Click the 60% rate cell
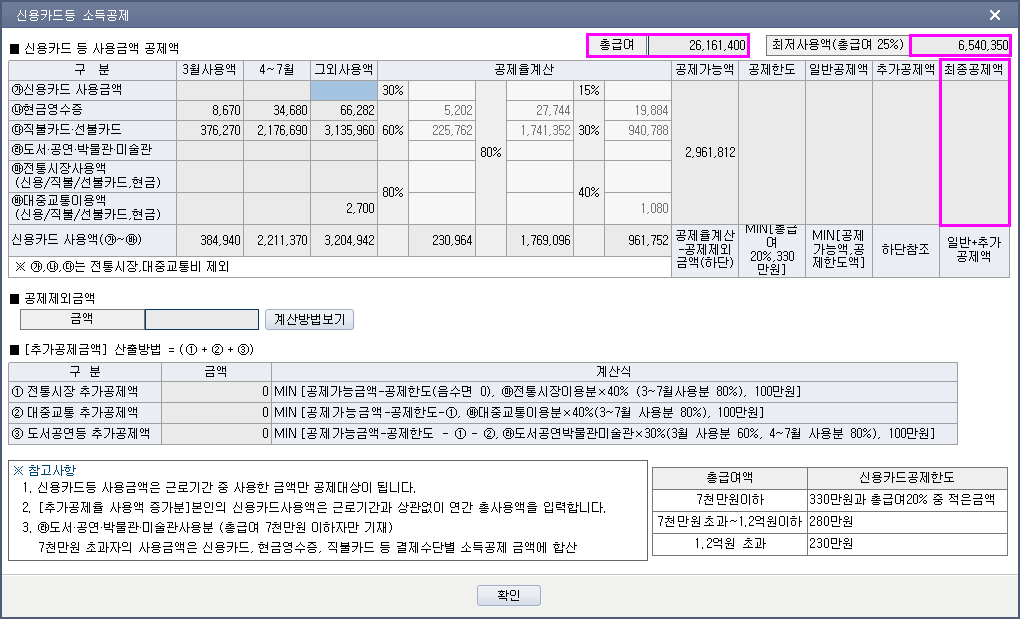This screenshot has height=619, width=1020. pos(393,131)
